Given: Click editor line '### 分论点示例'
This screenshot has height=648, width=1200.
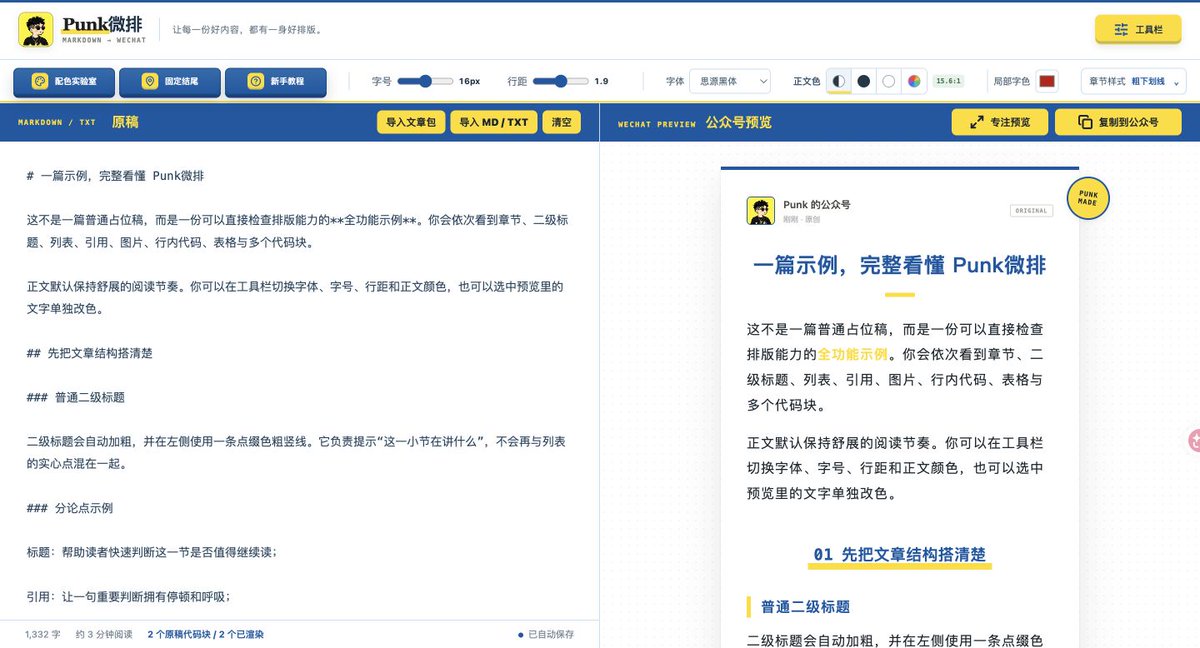Looking at the screenshot, I should (x=69, y=508).
